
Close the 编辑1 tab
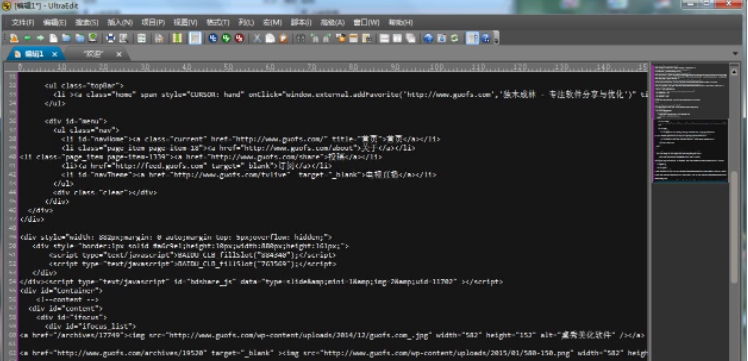[x=54, y=54]
